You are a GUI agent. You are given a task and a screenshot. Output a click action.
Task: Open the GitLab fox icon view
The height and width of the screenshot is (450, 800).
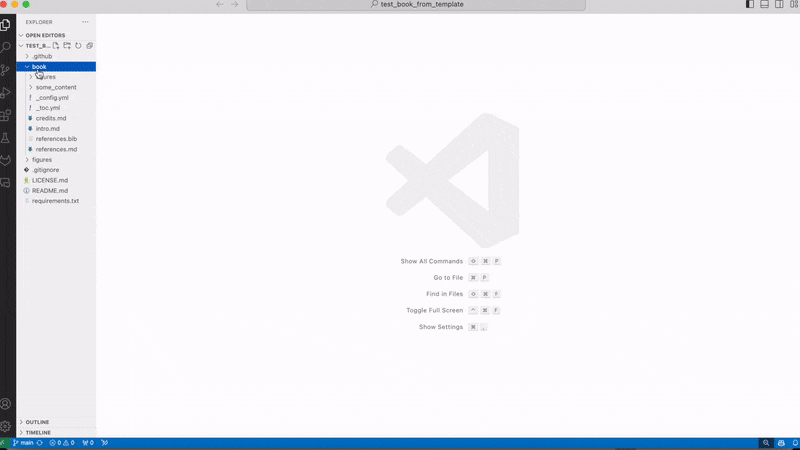[x=6, y=160]
